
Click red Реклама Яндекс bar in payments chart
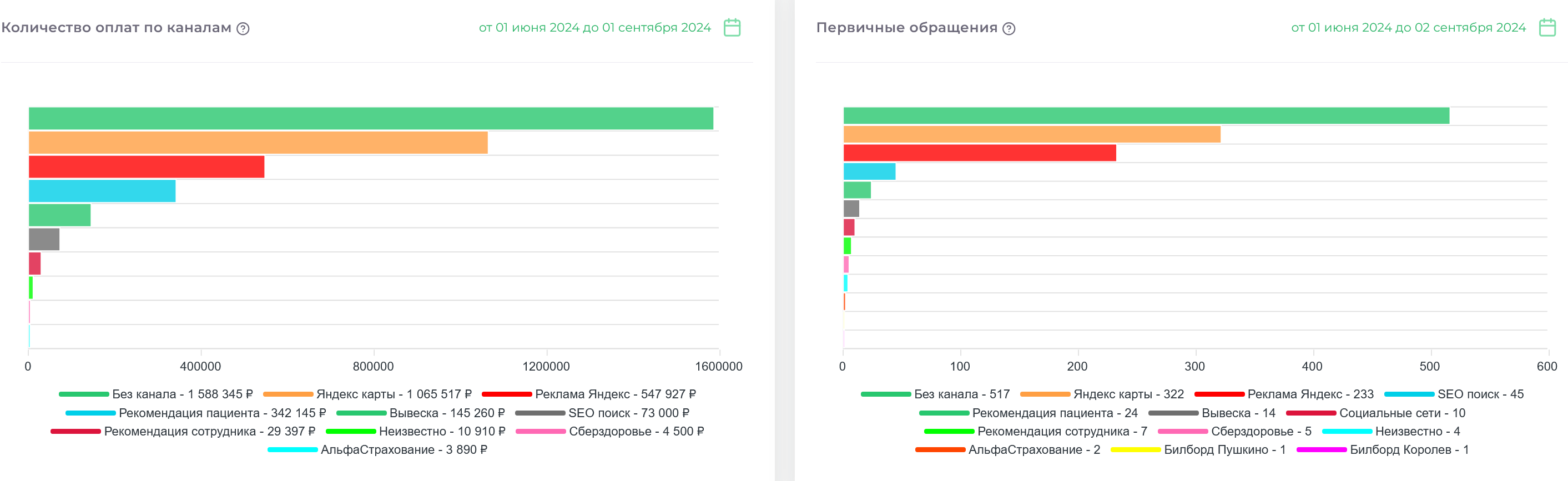click(x=147, y=166)
